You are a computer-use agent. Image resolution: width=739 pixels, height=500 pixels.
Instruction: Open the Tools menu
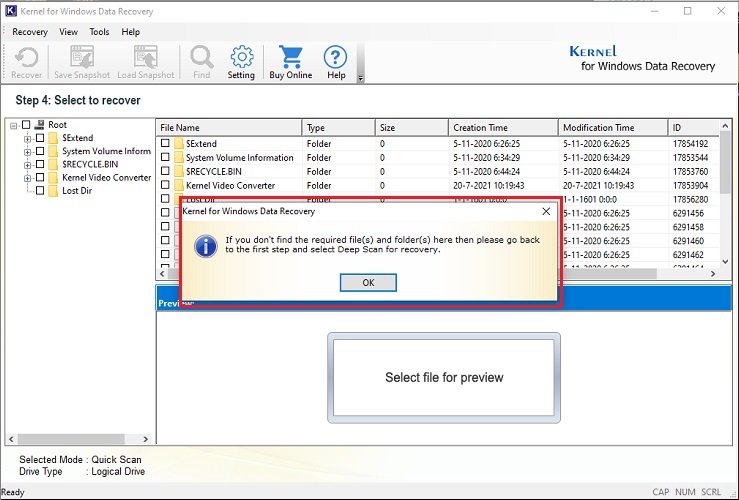[x=99, y=32]
